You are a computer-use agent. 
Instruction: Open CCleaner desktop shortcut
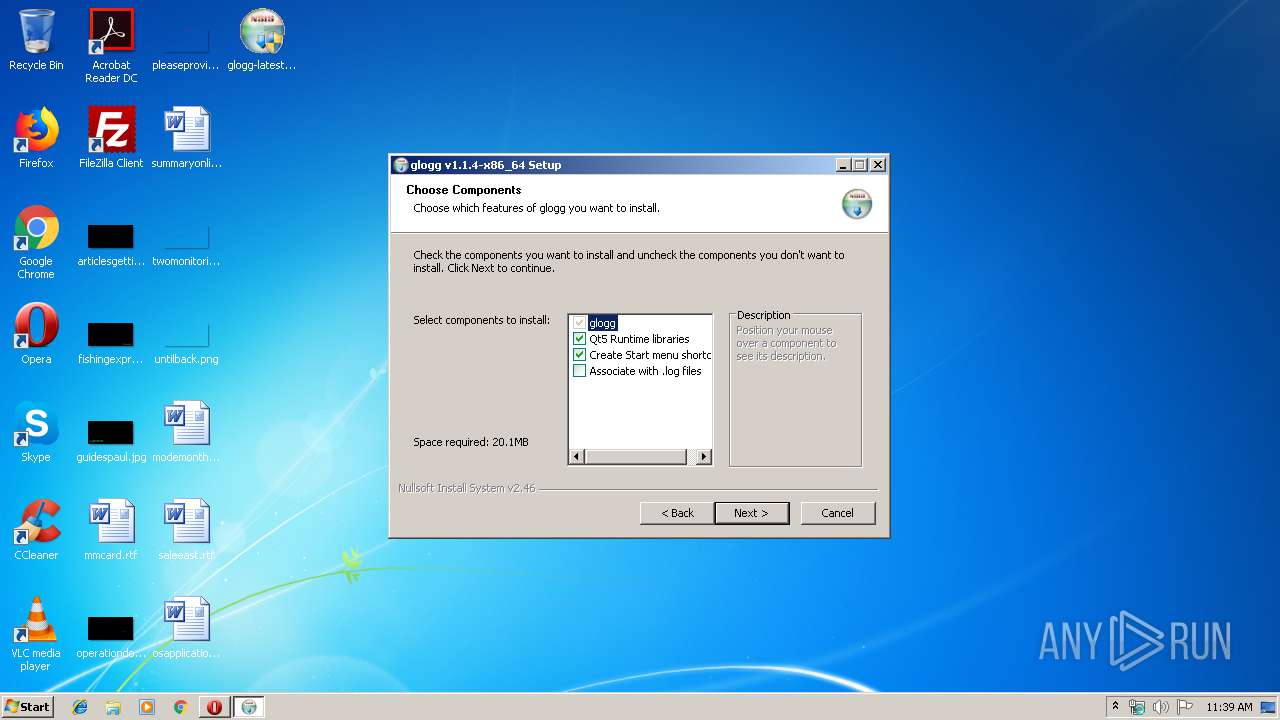(x=36, y=530)
